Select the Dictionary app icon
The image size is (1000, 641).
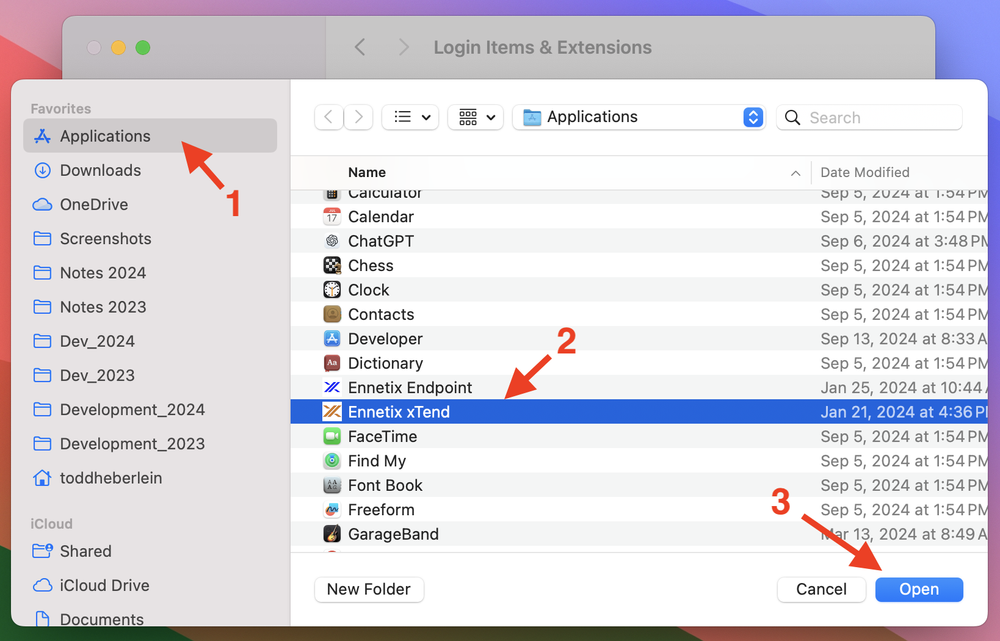pos(332,363)
